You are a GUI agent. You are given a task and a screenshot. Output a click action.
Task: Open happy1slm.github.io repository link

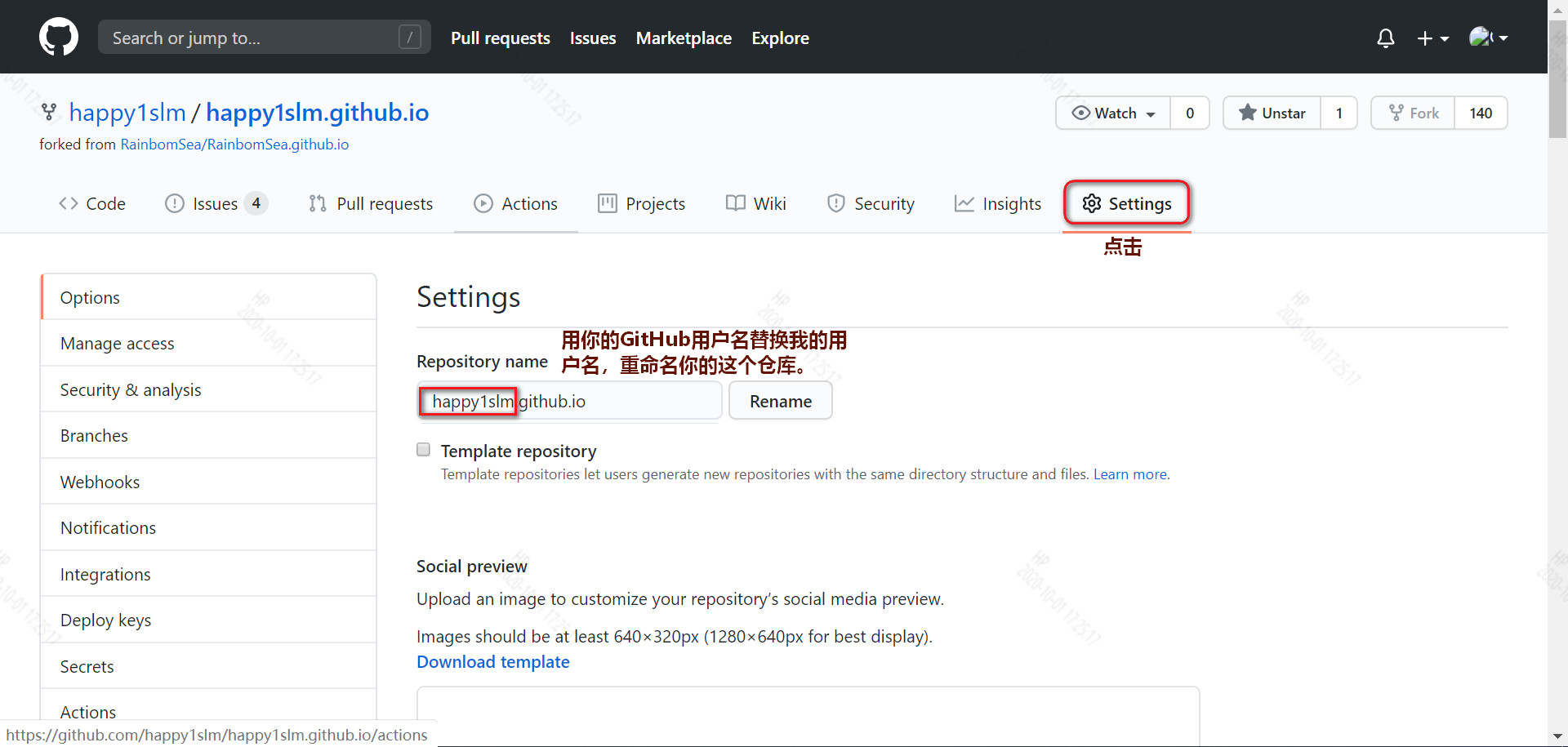point(318,113)
